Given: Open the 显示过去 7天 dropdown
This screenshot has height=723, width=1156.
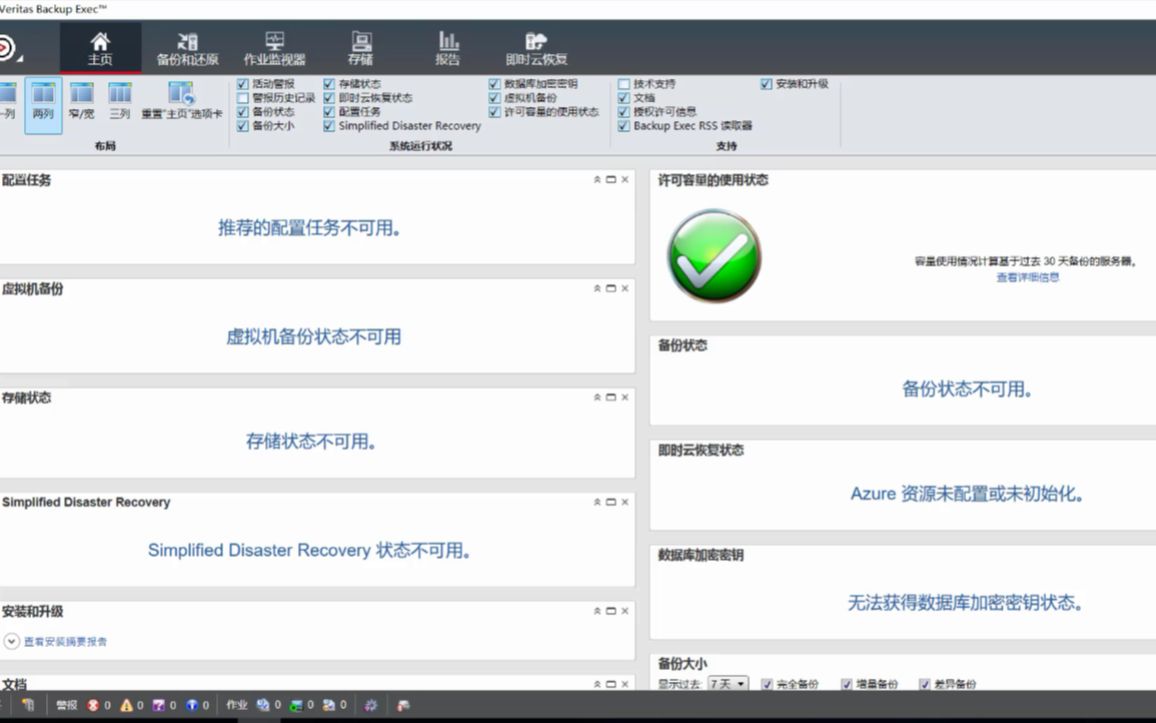Looking at the screenshot, I should click(728, 685).
